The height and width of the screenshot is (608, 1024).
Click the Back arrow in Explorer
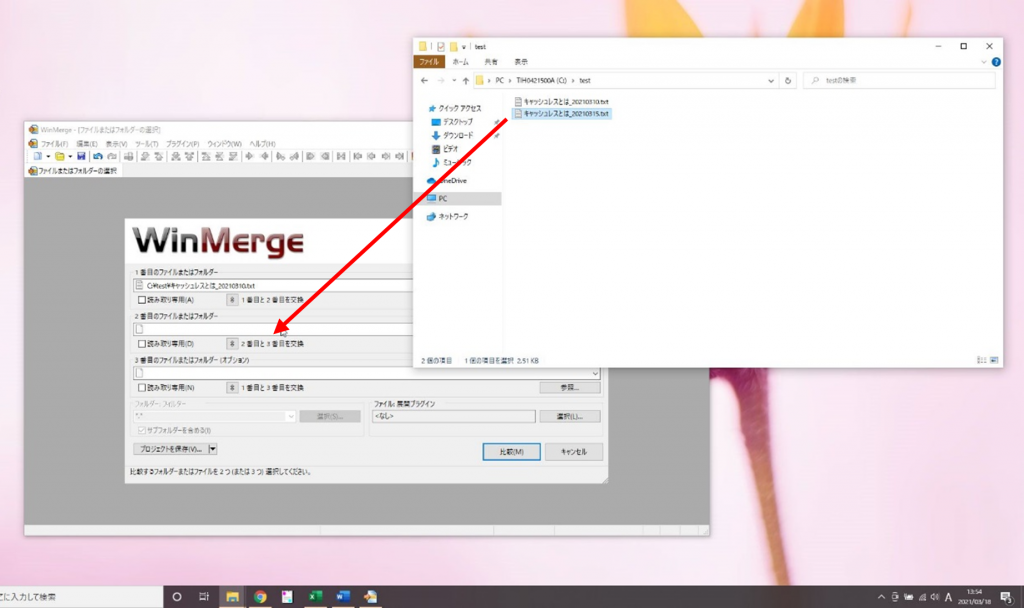point(424,80)
